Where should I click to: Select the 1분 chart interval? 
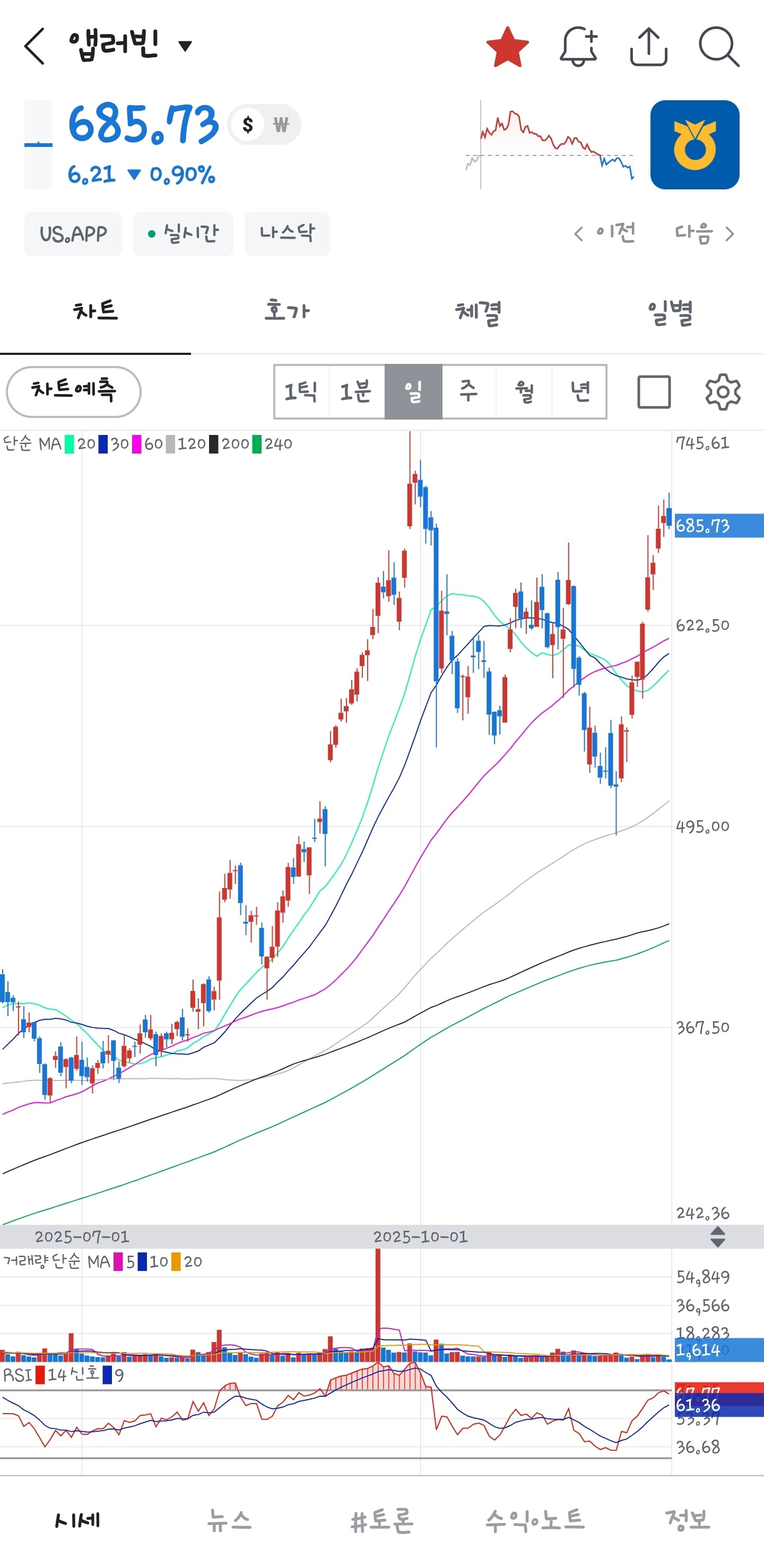(x=357, y=392)
